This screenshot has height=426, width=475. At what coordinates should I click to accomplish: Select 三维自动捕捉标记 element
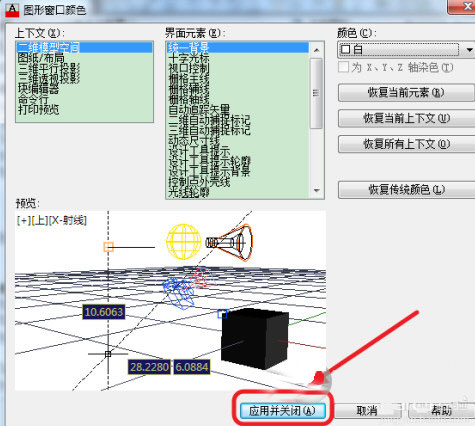click(x=238, y=130)
